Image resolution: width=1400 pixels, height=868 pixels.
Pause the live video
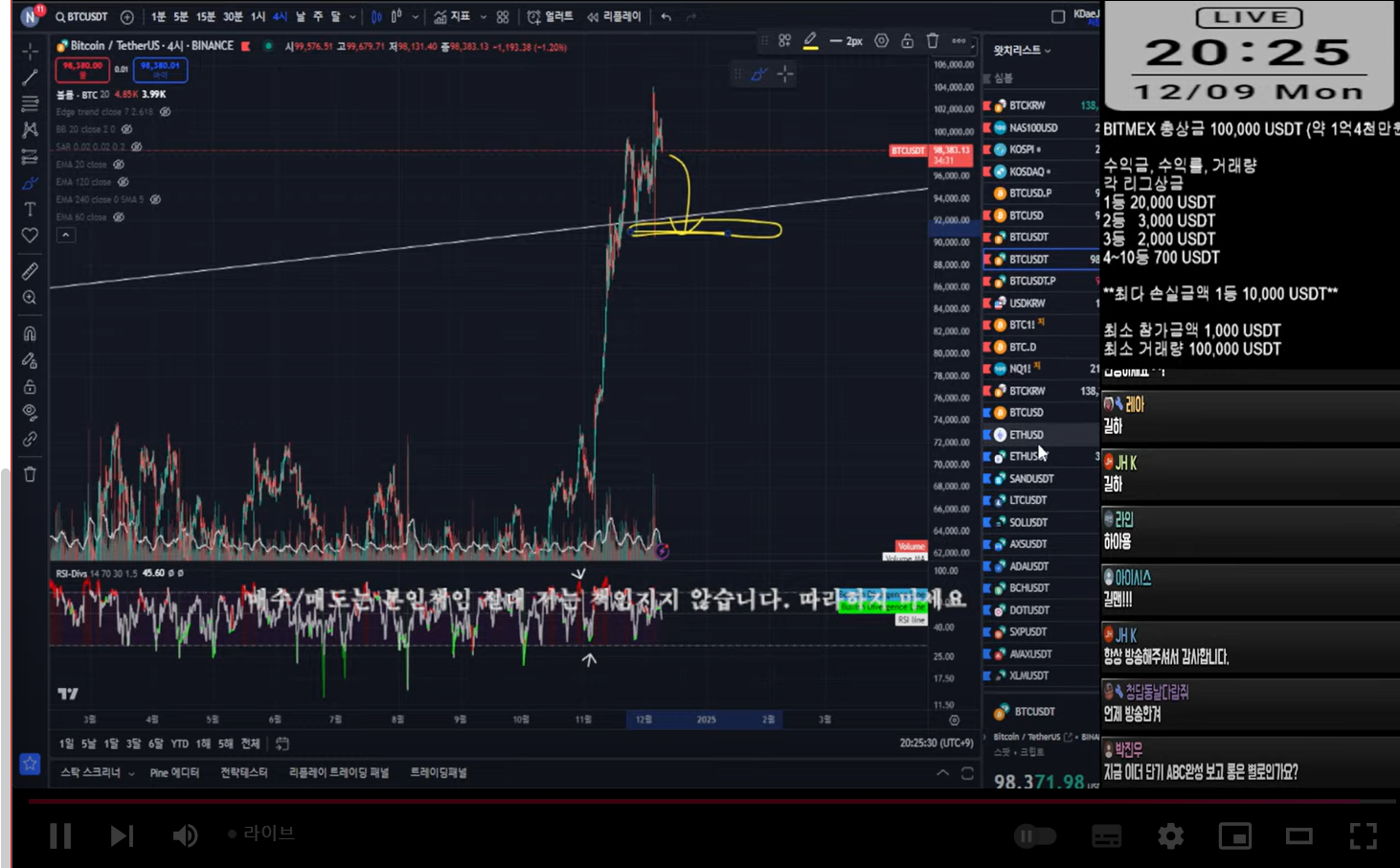pos(60,835)
